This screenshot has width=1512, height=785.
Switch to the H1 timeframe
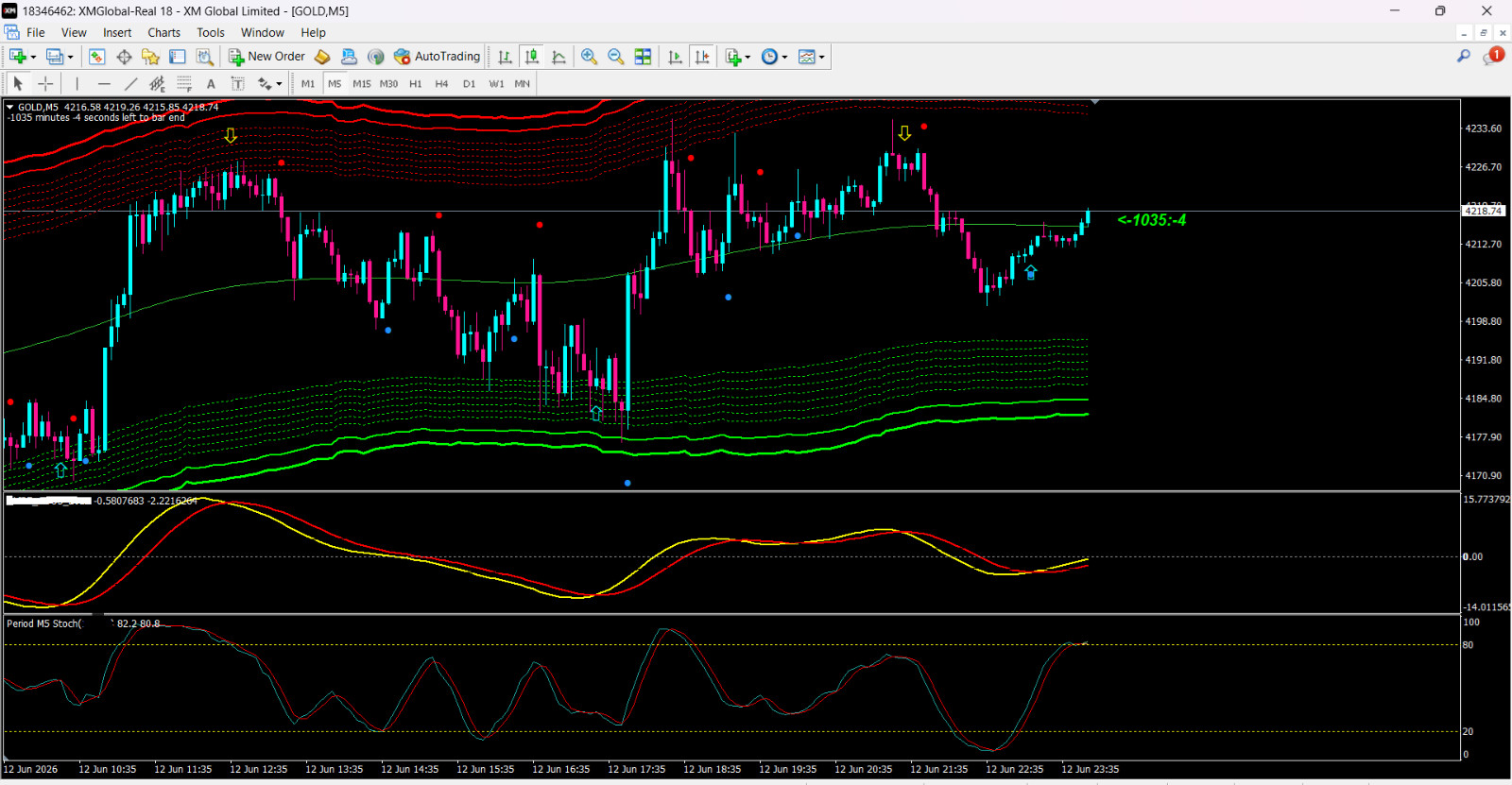pos(416,84)
